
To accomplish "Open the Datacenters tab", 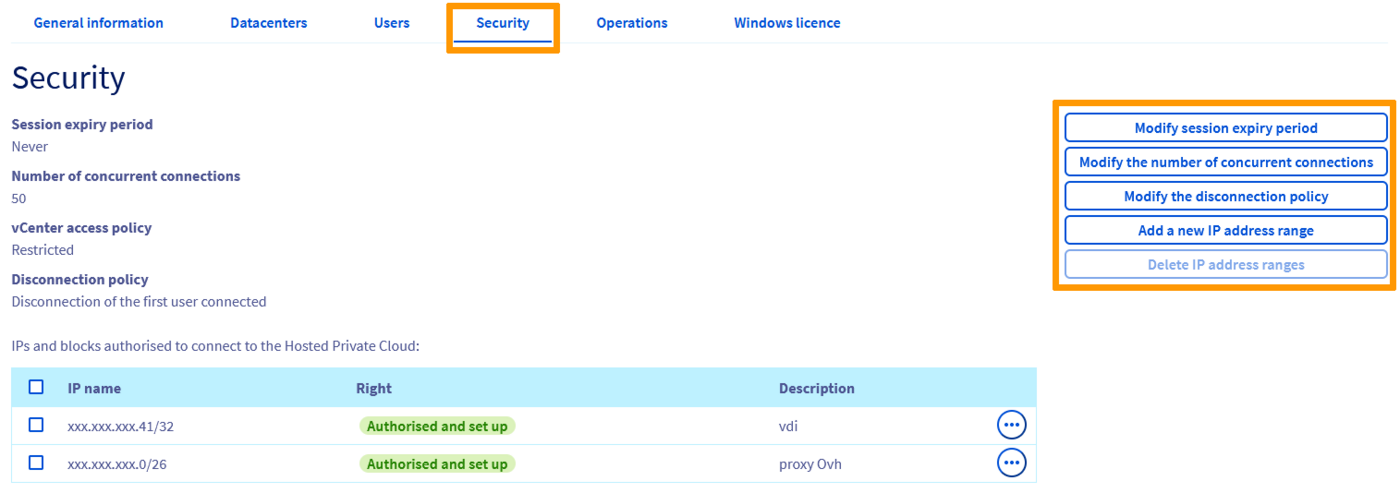I will [x=268, y=23].
